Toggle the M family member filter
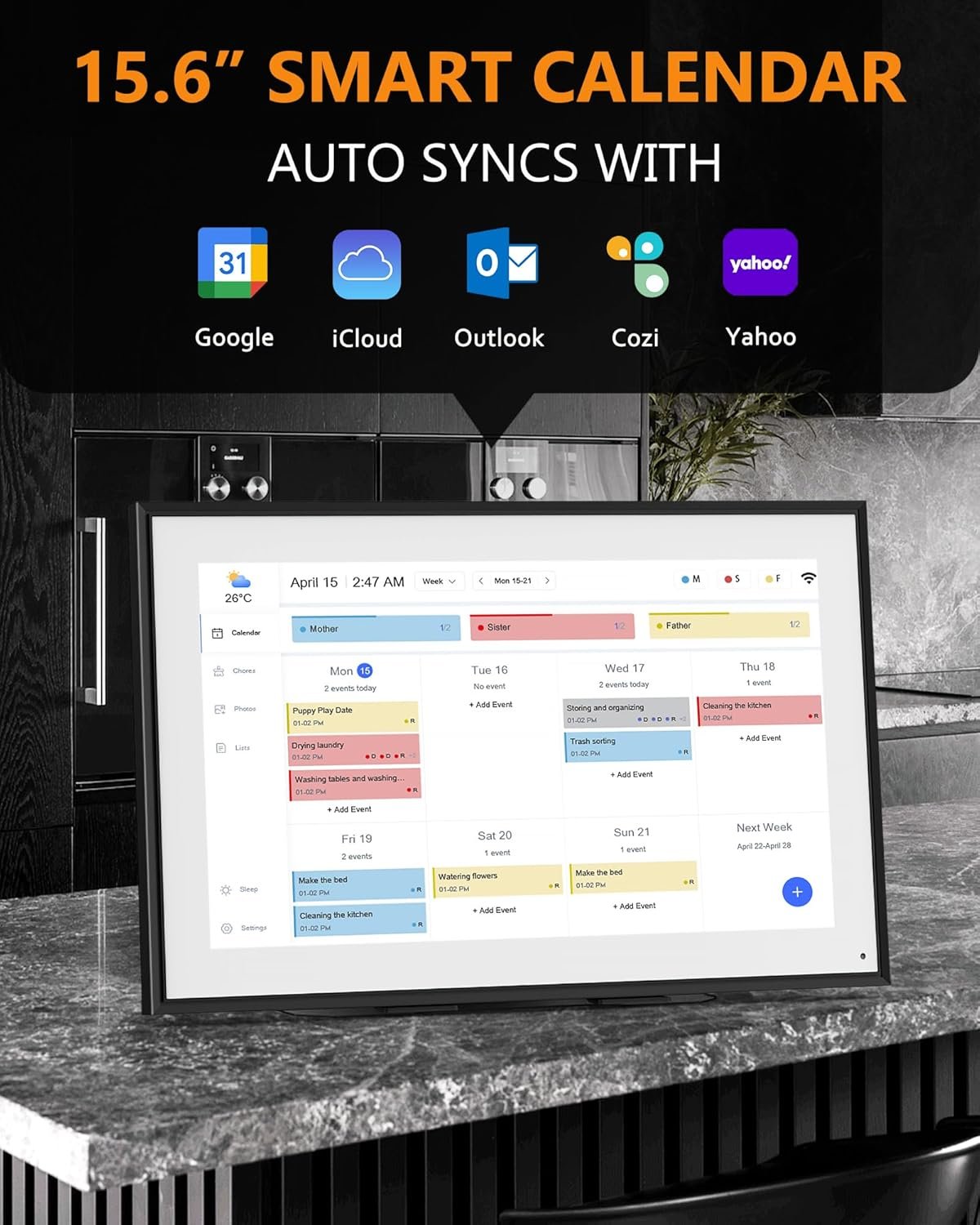The image size is (980, 1225). pyautogui.click(x=690, y=578)
